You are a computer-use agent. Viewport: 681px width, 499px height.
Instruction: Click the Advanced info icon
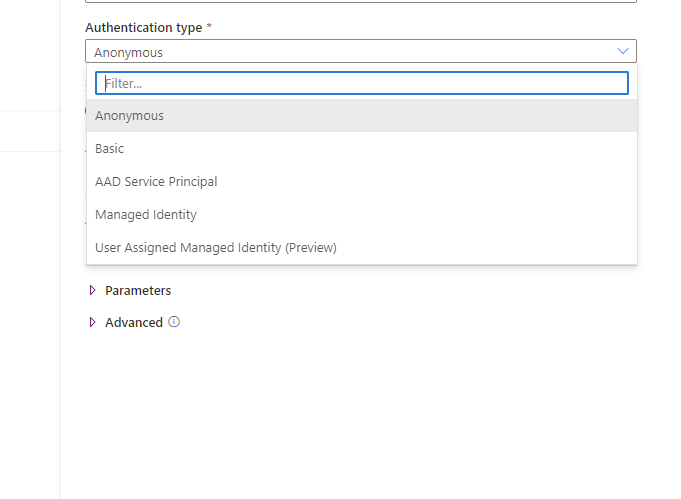[x=174, y=322]
